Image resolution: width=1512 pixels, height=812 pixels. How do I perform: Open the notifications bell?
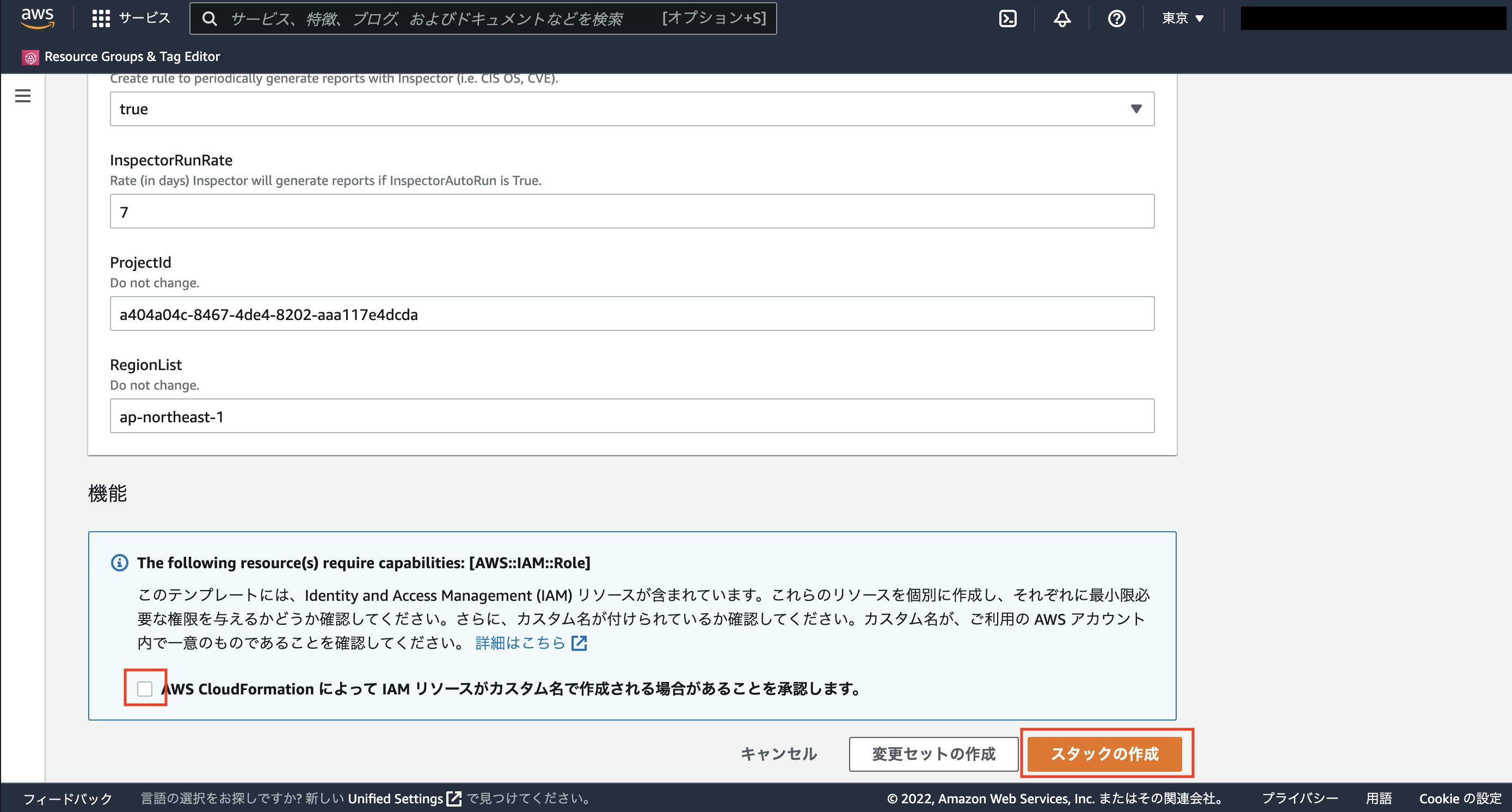coord(1062,18)
